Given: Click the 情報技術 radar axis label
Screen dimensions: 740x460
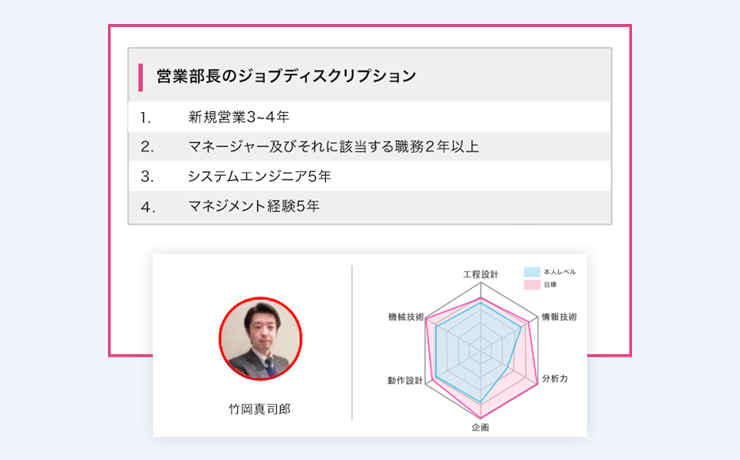Looking at the screenshot, I should [x=559, y=317].
